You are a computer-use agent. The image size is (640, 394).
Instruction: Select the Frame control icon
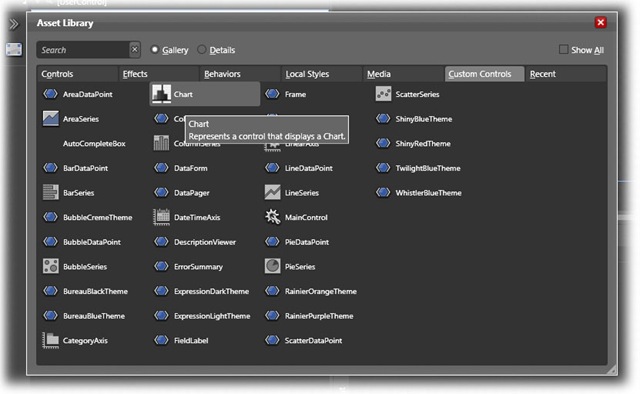click(272, 94)
